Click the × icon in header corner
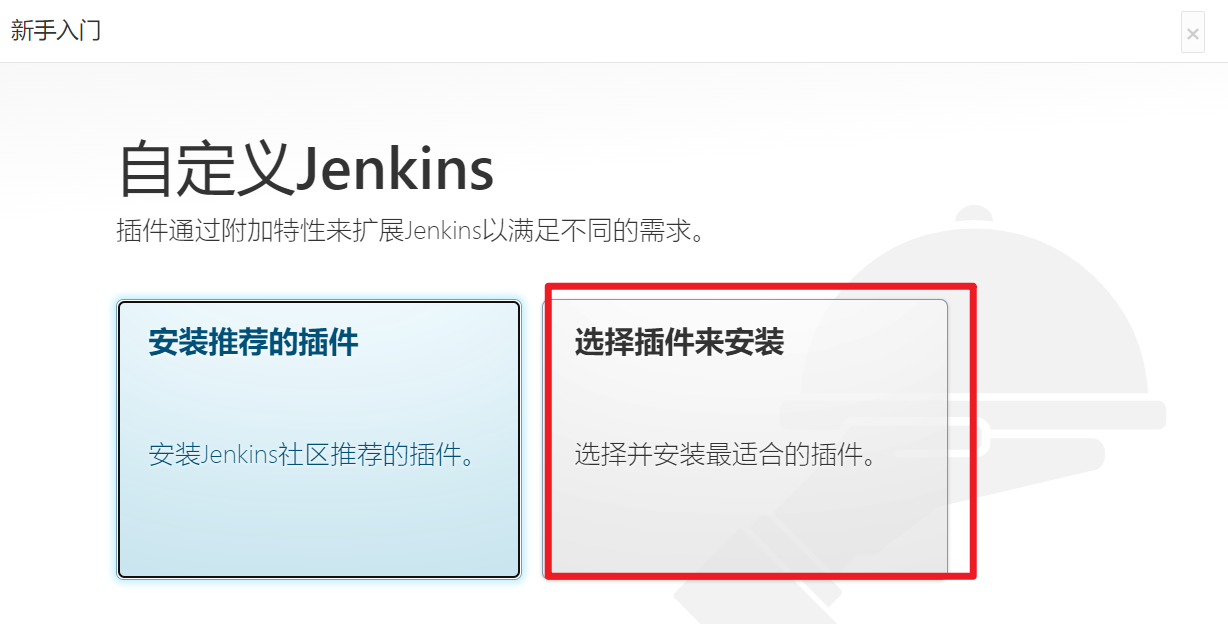1228x624 pixels. point(1192,34)
